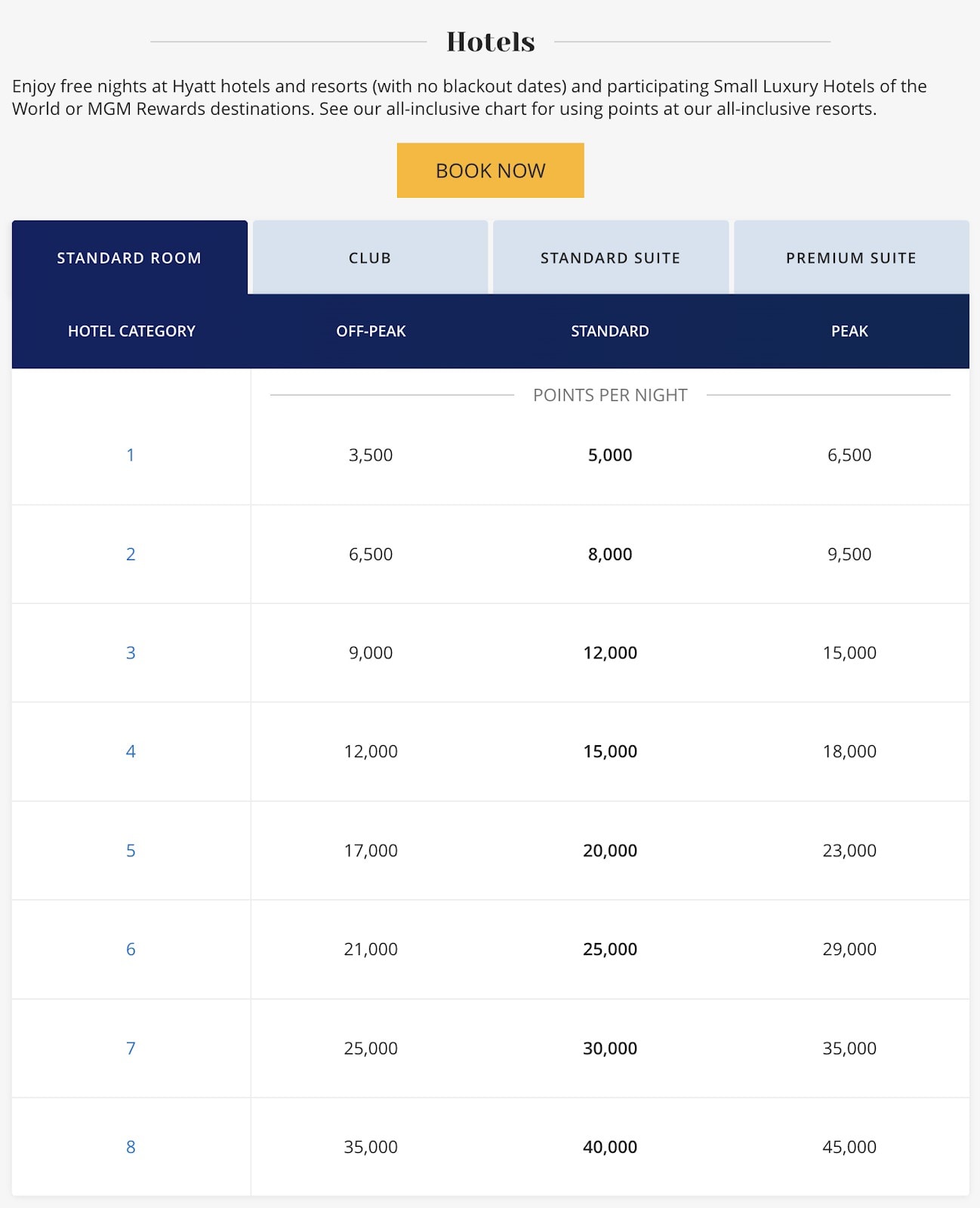
Task: Select the STANDARD ROOM tab
Action: [x=130, y=257]
